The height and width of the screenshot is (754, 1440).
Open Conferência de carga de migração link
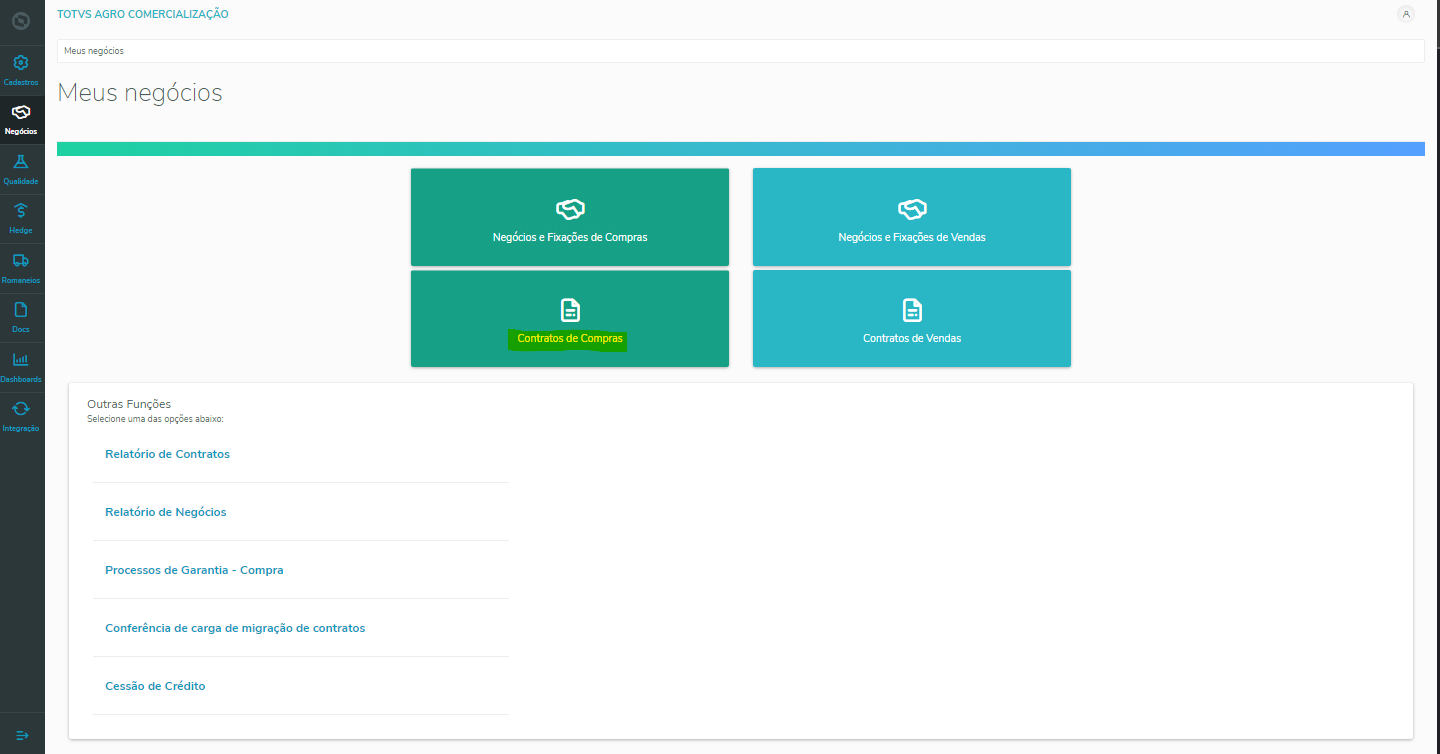pos(235,628)
